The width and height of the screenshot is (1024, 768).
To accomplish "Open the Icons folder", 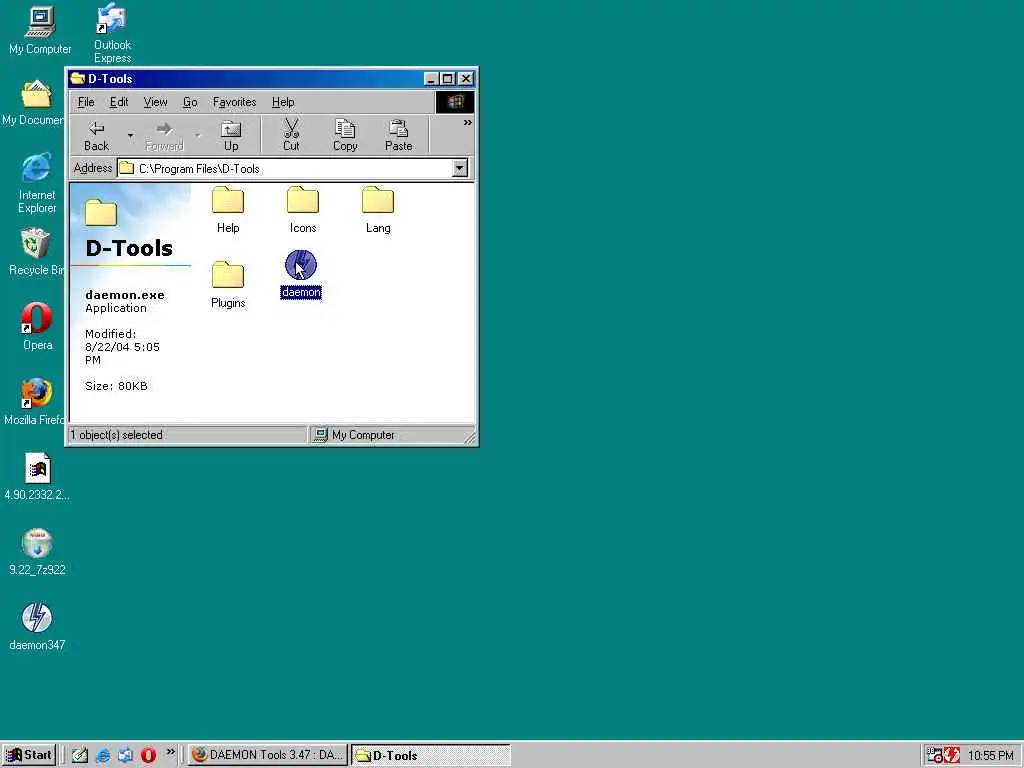I will pyautogui.click(x=302, y=210).
